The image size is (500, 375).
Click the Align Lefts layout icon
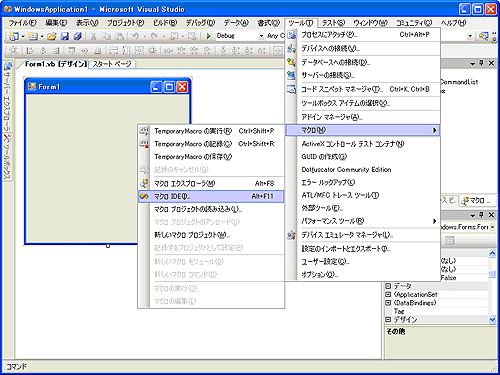tap(30, 51)
